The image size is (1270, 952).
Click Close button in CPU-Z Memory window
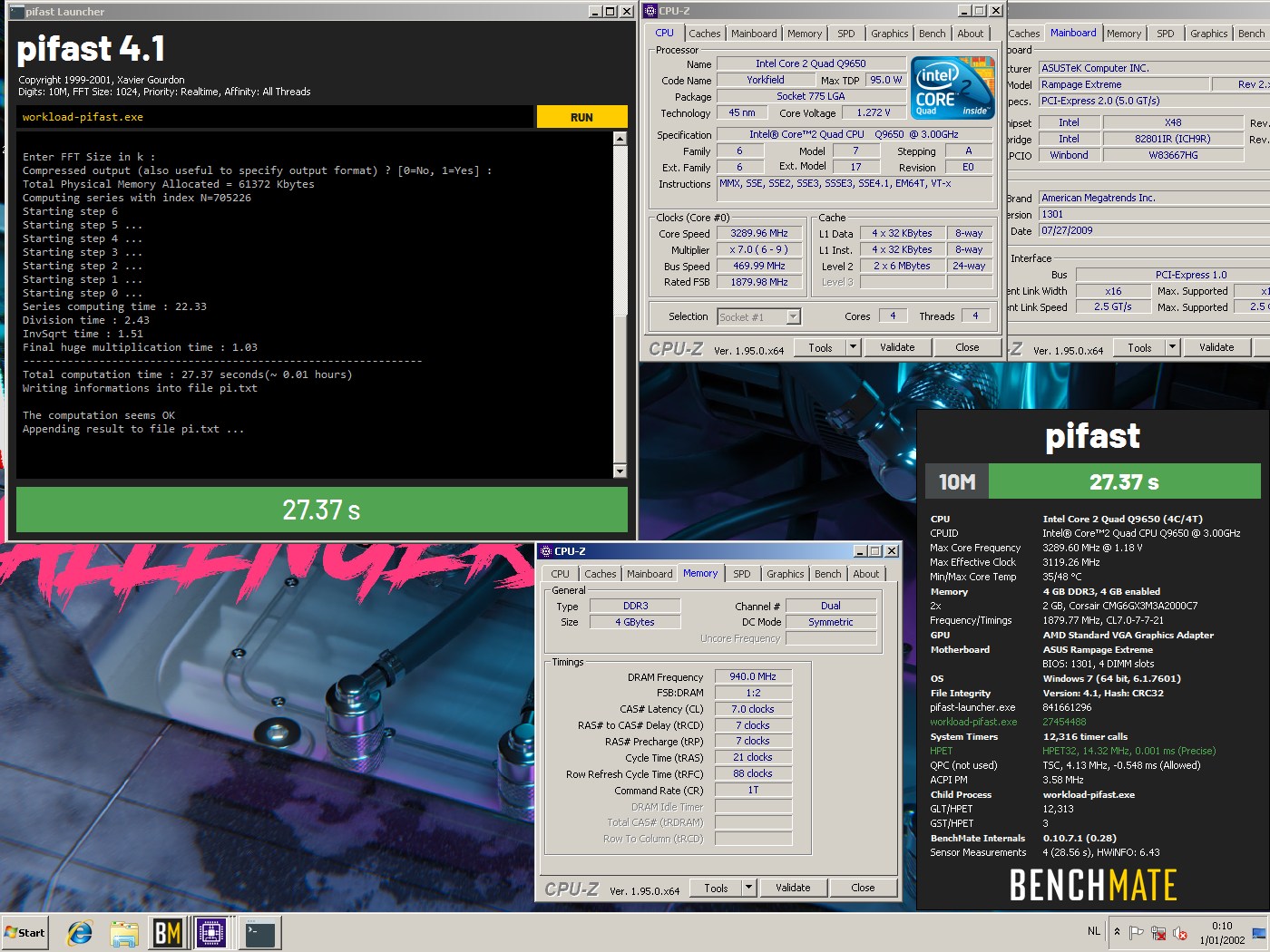[x=863, y=888]
